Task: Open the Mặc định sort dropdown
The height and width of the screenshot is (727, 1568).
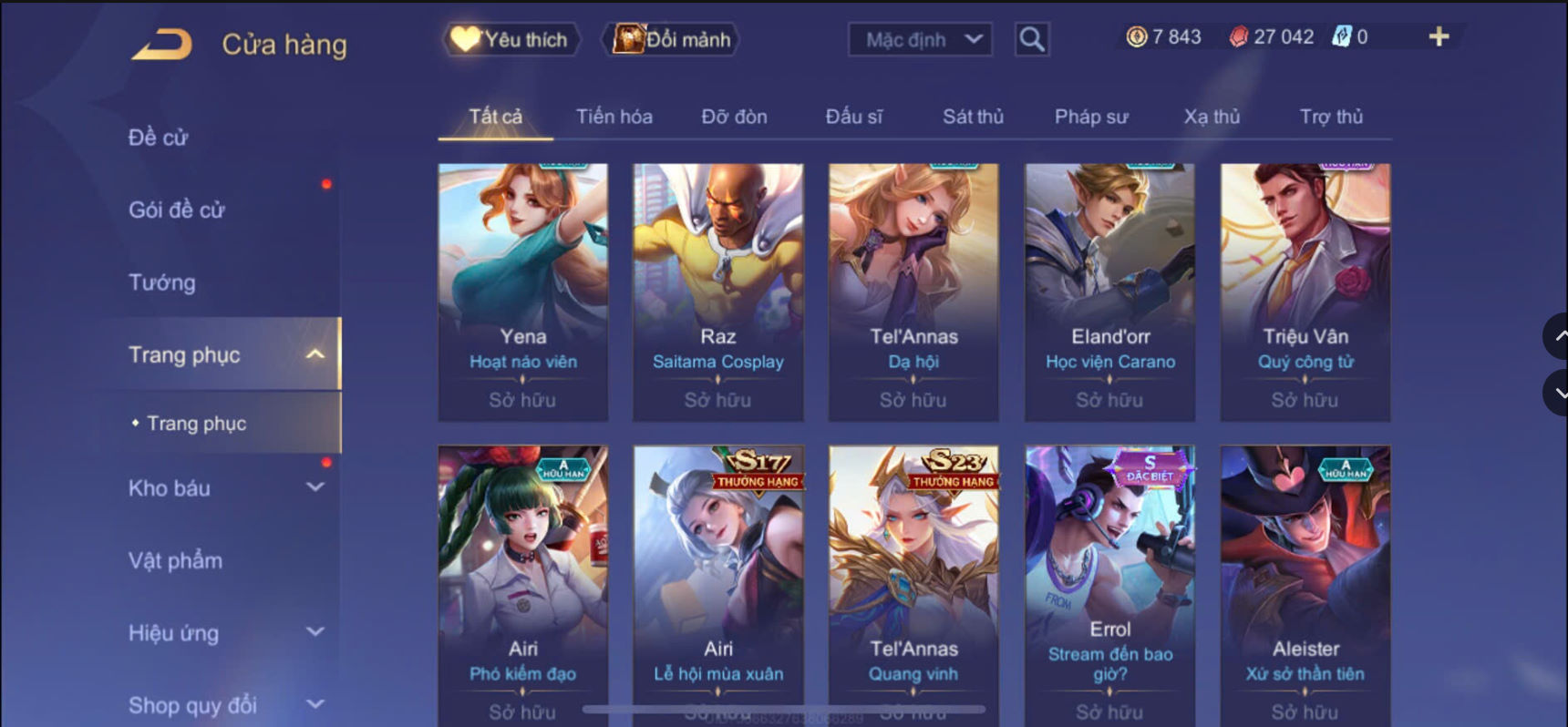Action: (920, 39)
